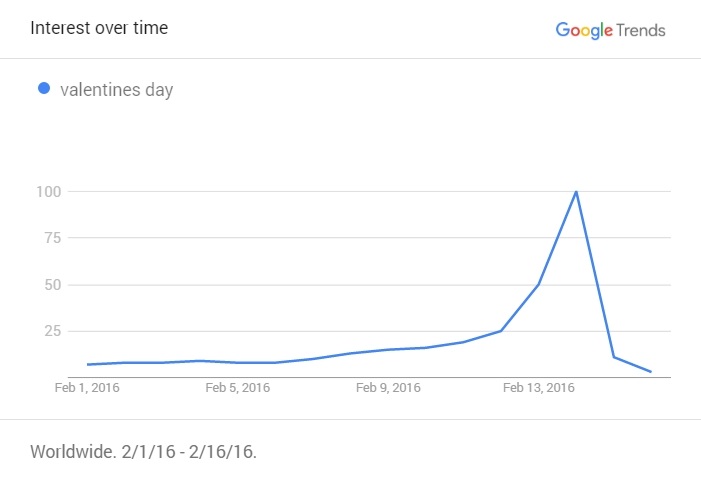Click the Interest over time heading

tap(99, 28)
